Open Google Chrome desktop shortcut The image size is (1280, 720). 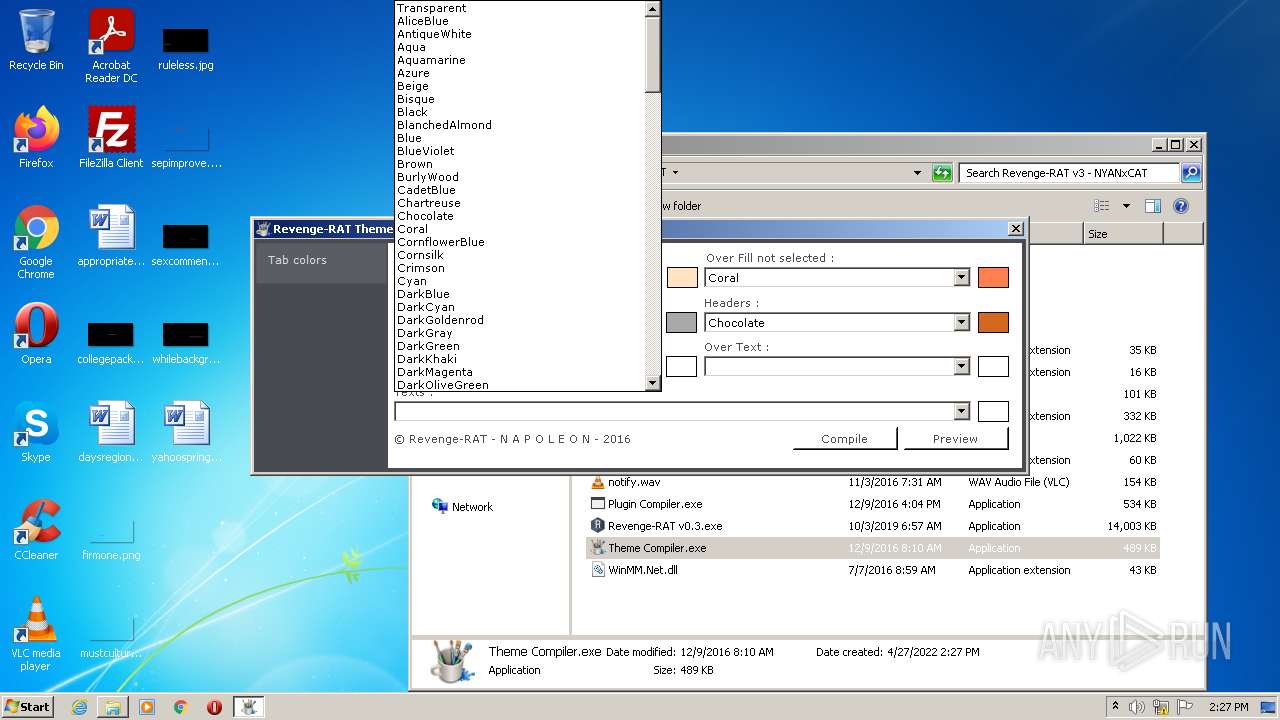coord(36,242)
